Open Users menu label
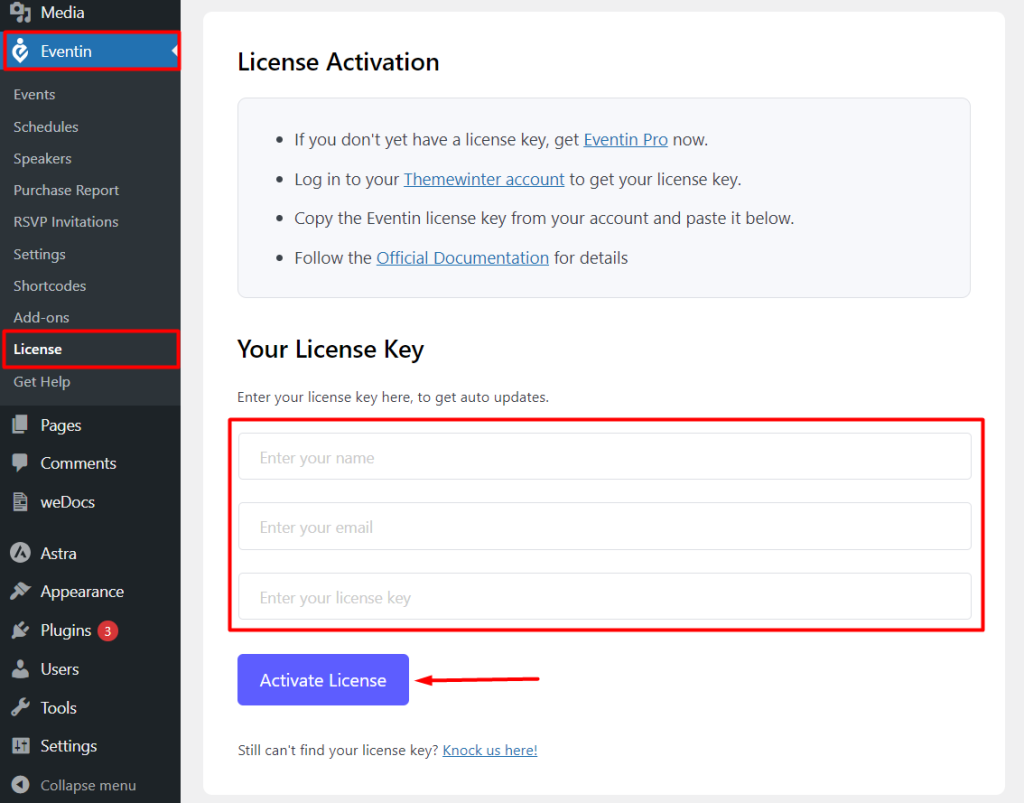 [59, 669]
